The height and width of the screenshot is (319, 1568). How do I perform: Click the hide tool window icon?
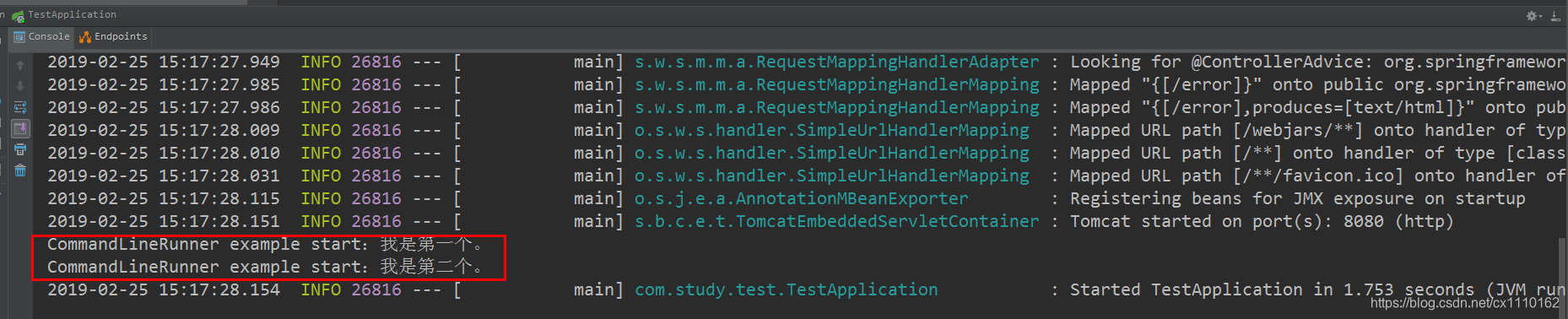tap(1555, 16)
